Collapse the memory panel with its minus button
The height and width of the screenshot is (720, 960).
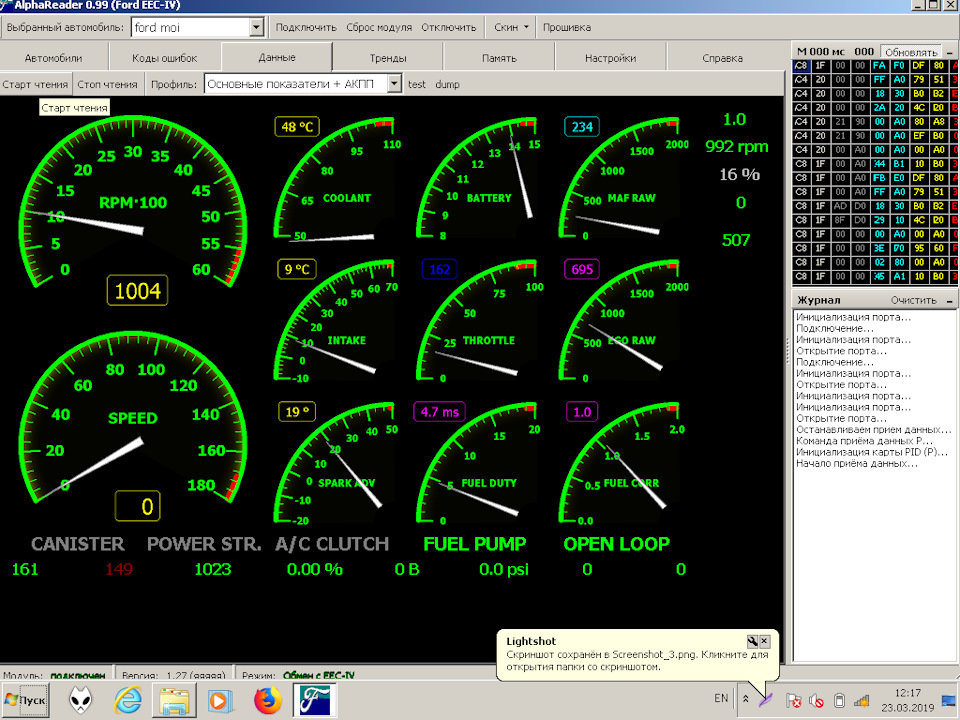(x=950, y=52)
